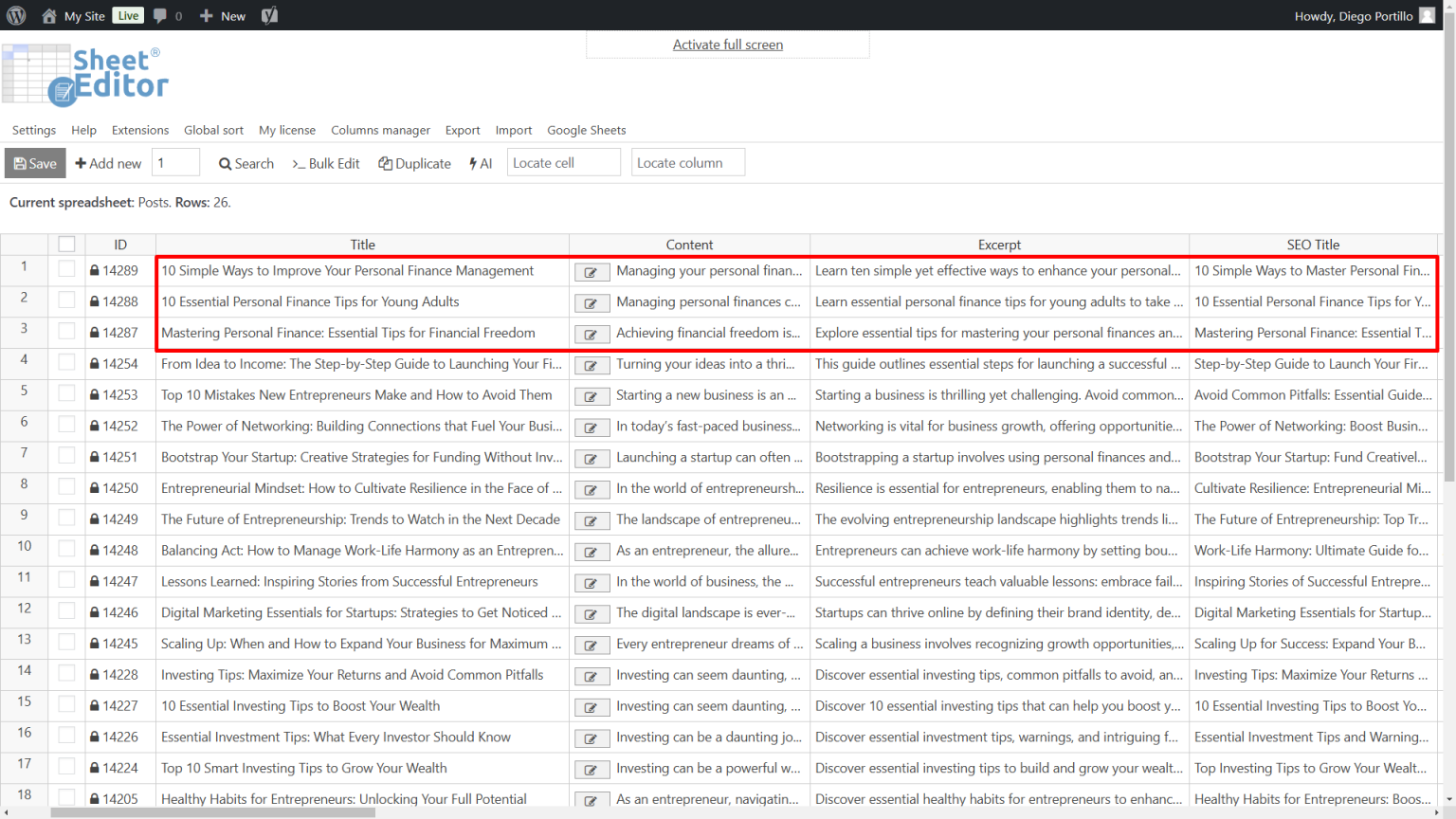Activate full screen mode

click(728, 45)
